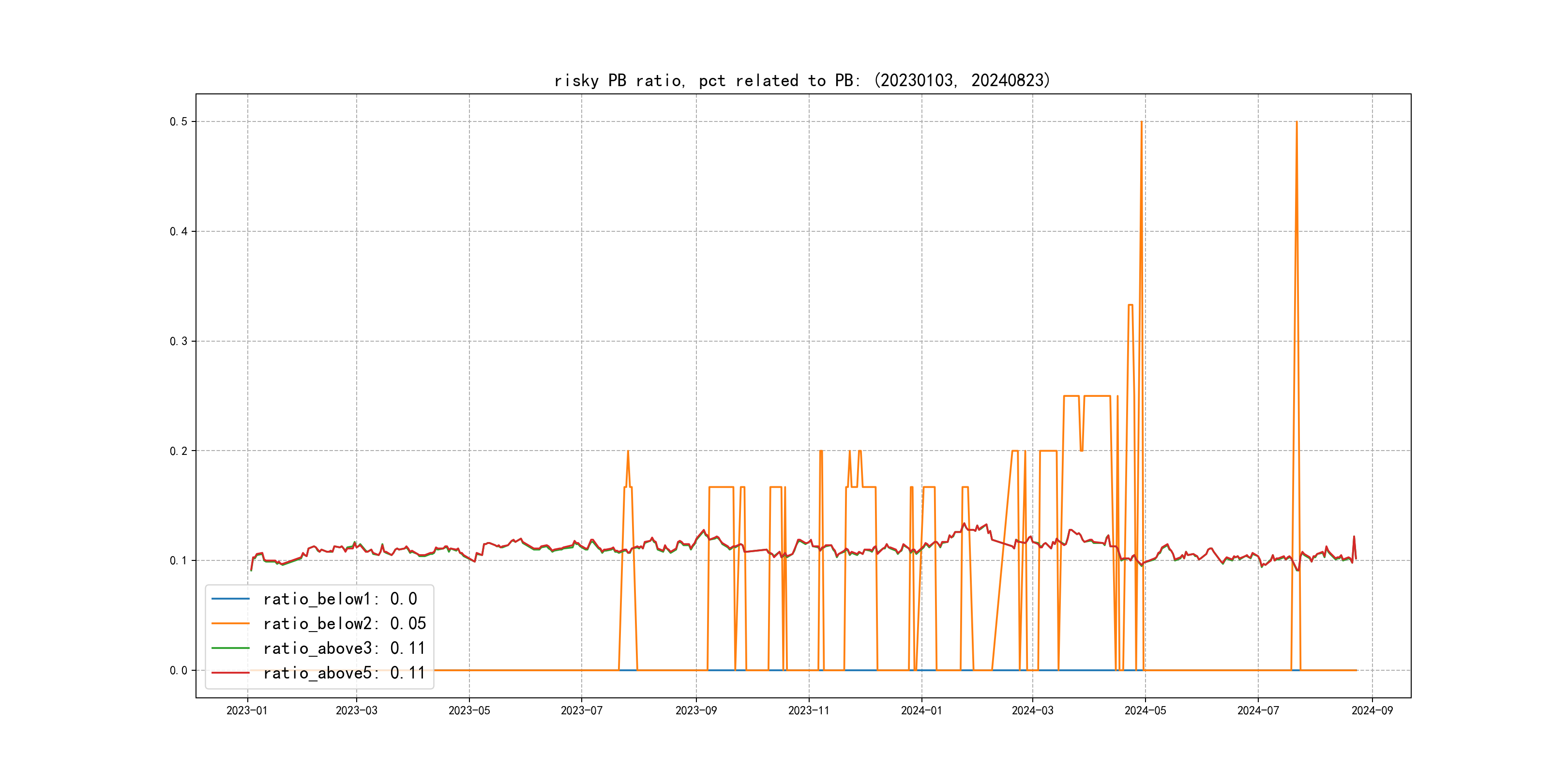Click the red ratio_above5 legend line
Image resolution: width=1568 pixels, height=784 pixels.
point(230,673)
